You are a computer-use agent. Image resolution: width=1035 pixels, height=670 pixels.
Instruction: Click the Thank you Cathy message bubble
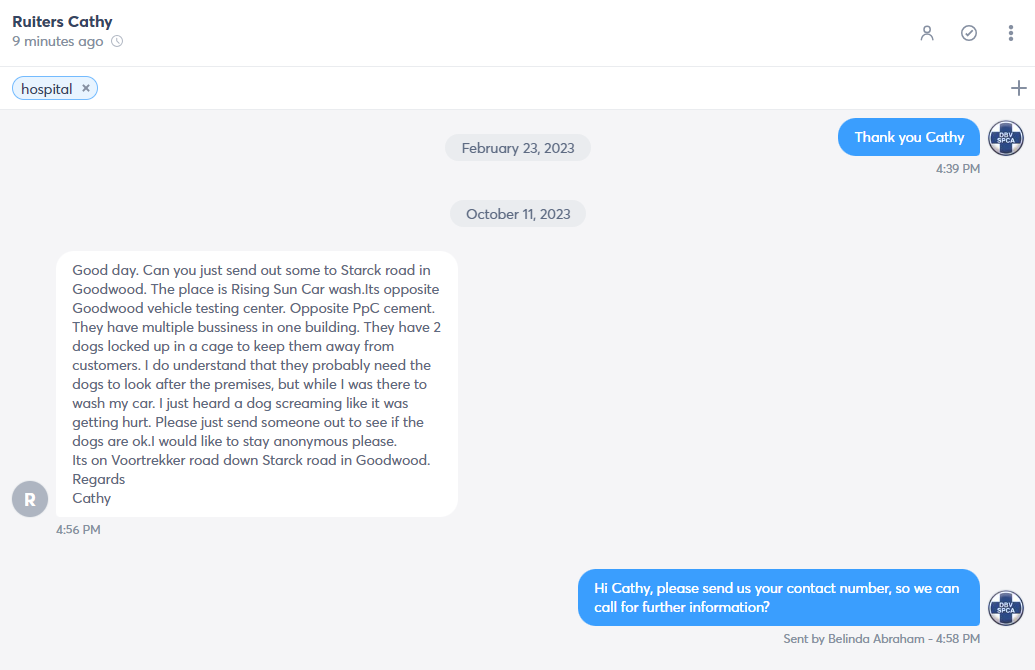coord(909,137)
